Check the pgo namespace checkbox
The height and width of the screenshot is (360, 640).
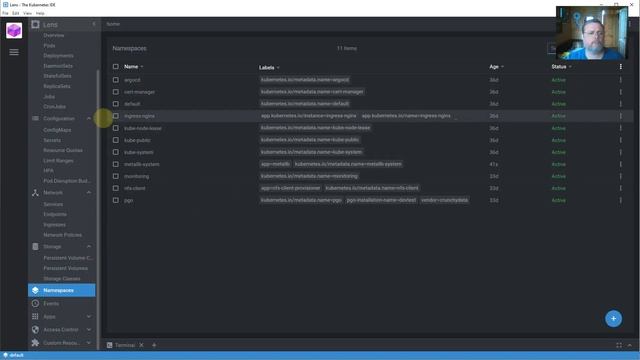click(116, 200)
